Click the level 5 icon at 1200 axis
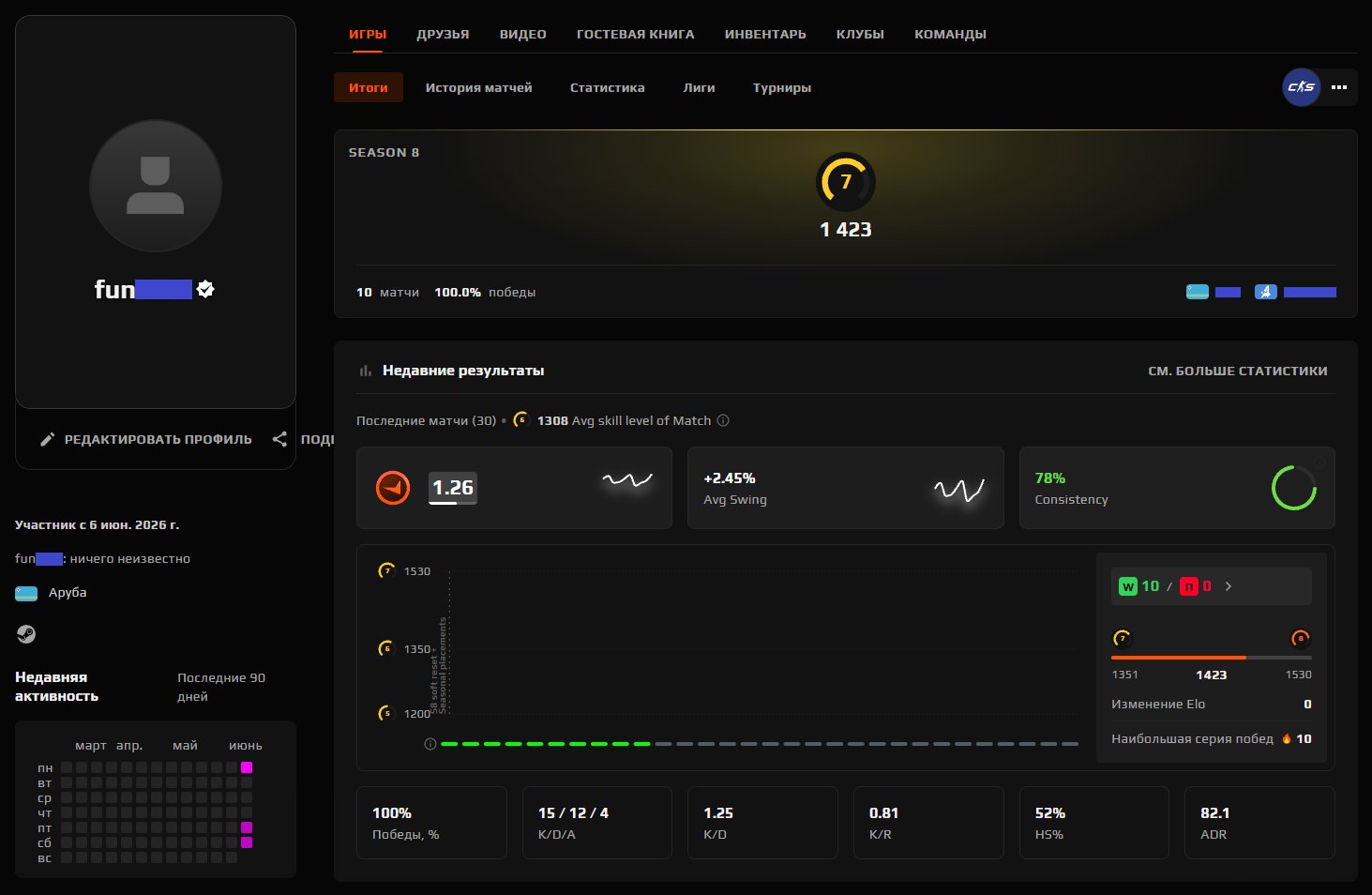The height and width of the screenshot is (895, 1372). tap(386, 713)
